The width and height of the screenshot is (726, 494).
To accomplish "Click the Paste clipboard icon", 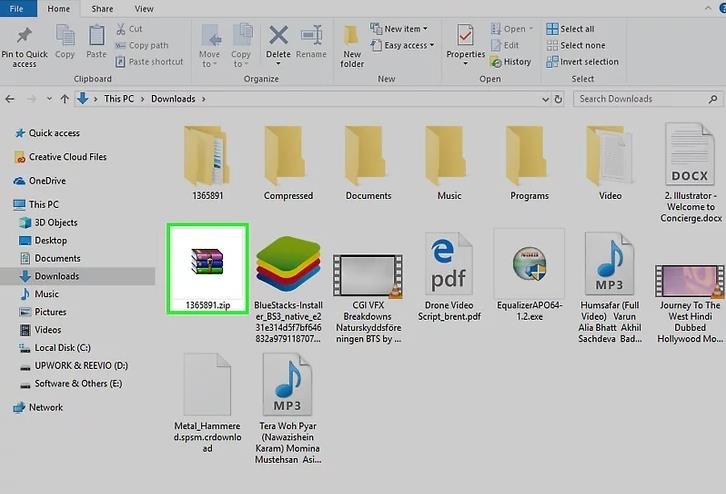I will (96, 36).
